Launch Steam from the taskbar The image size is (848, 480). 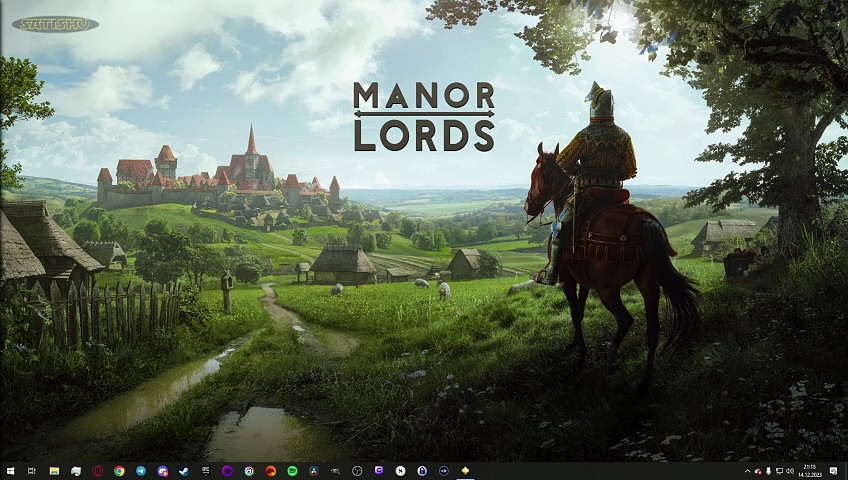(184, 471)
